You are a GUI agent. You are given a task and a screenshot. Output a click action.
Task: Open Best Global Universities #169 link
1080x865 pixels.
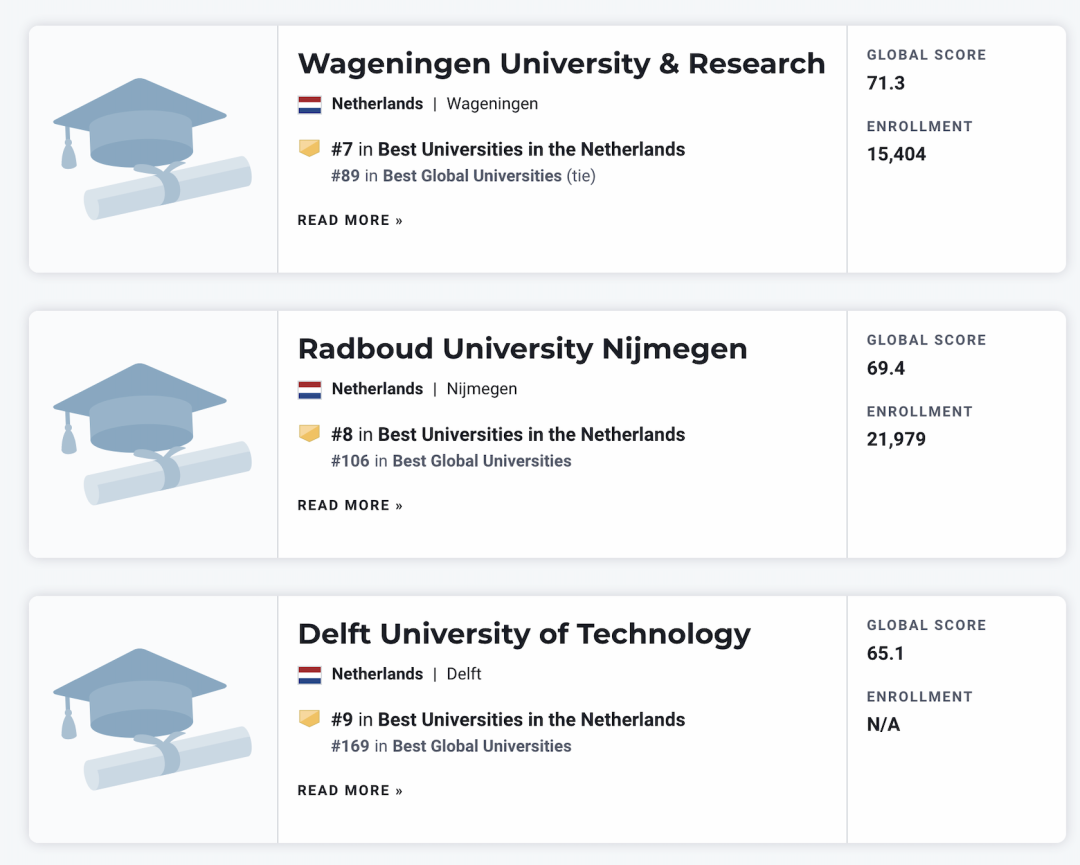[x=482, y=746]
